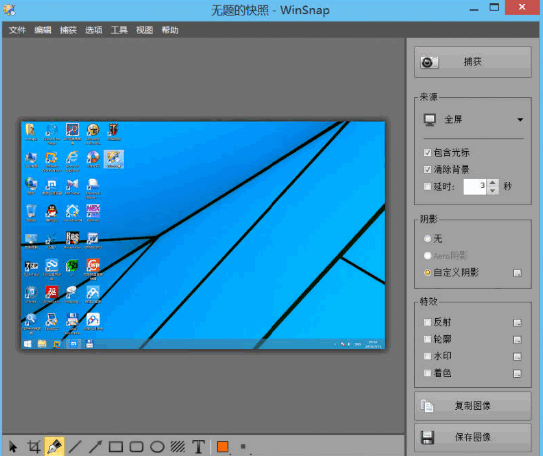The image size is (543, 456).
Task: Maximize the WinSnap window
Action: click(494, 8)
